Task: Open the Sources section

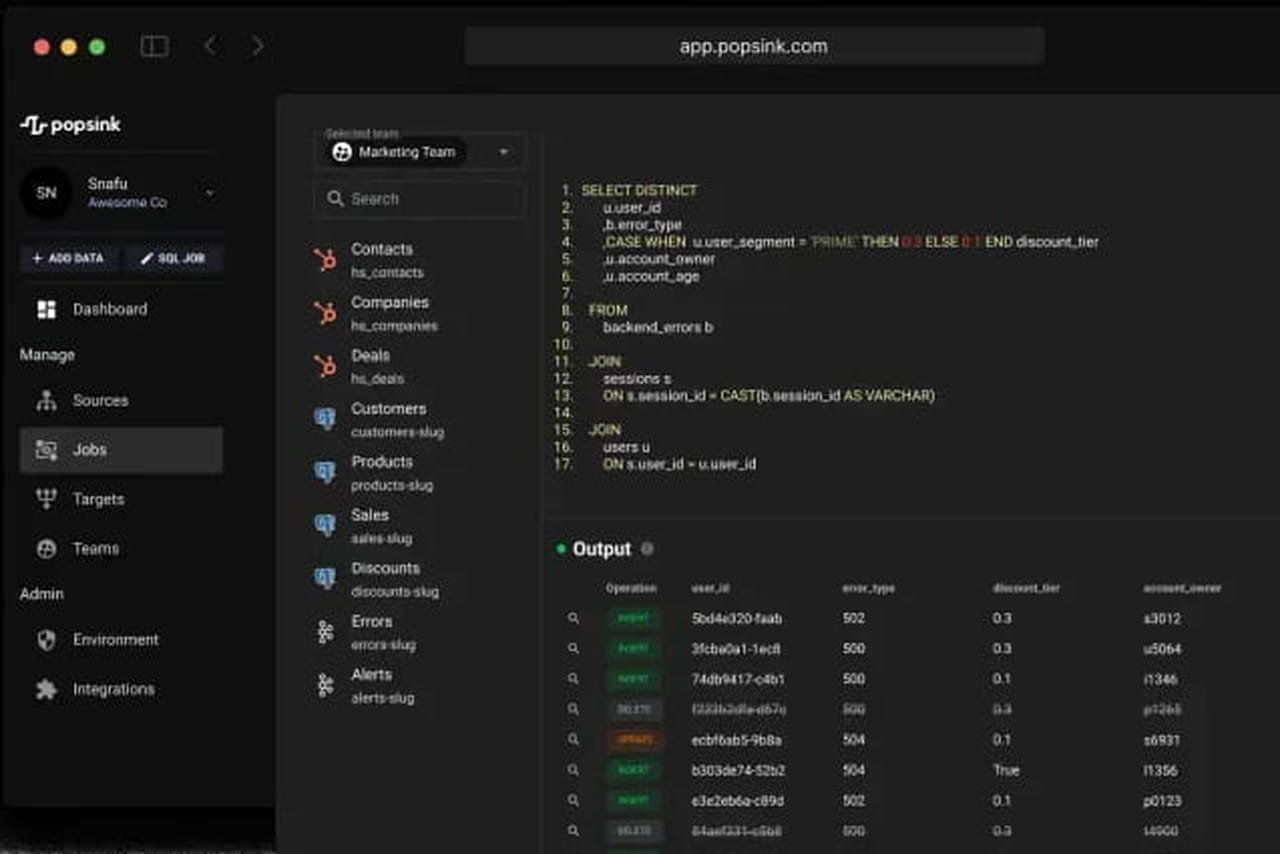Action: coord(100,401)
